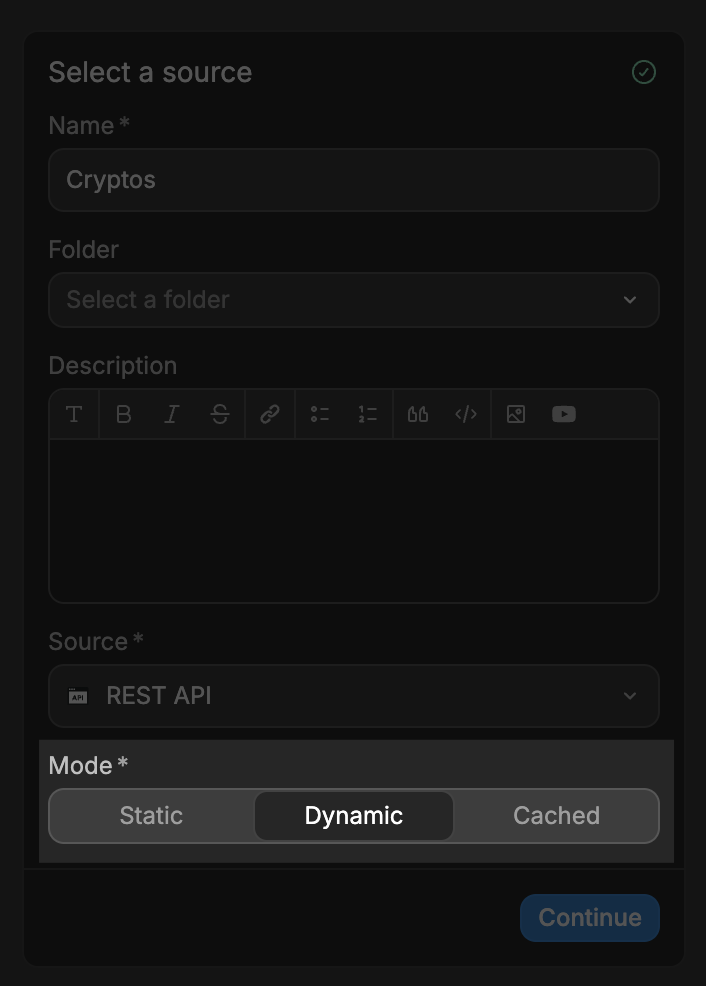
Task: Insert an image via the image icon
Action: tap(515, 413)
